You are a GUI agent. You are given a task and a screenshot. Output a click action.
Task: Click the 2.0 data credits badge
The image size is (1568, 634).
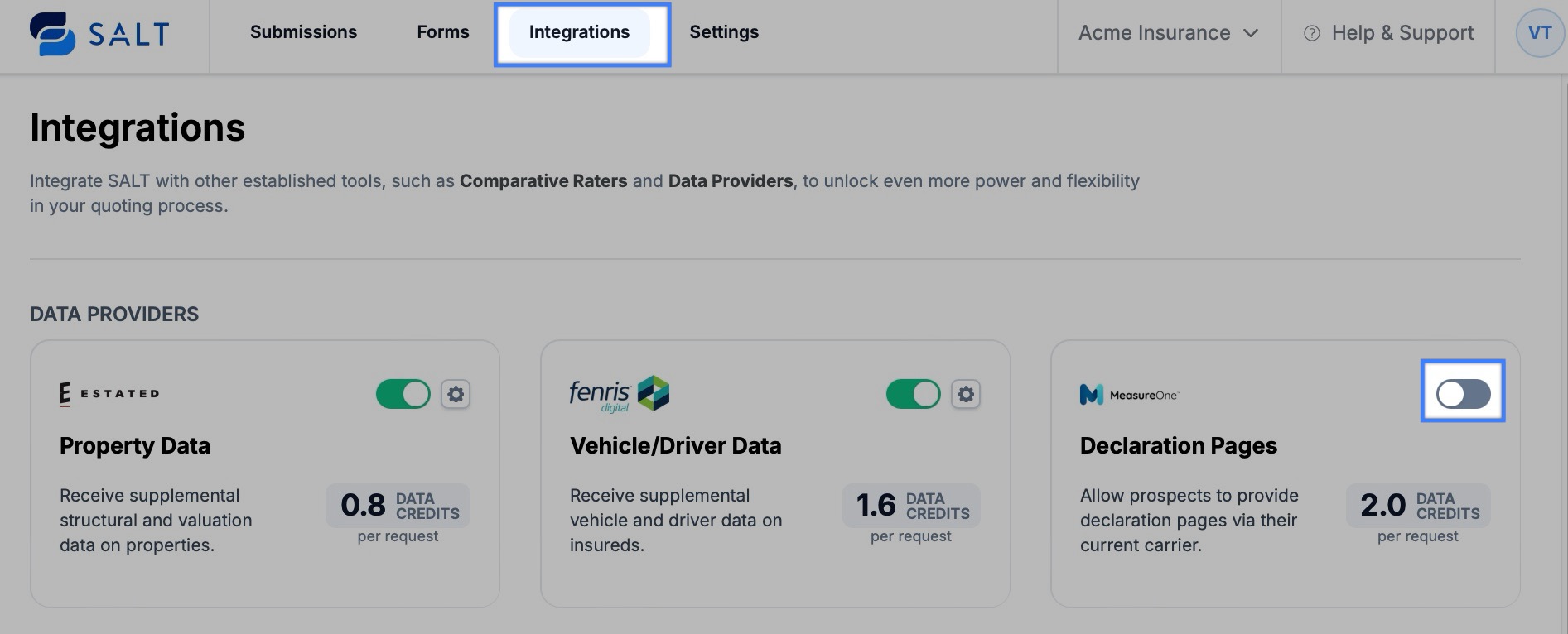(x=1418, y=506)
